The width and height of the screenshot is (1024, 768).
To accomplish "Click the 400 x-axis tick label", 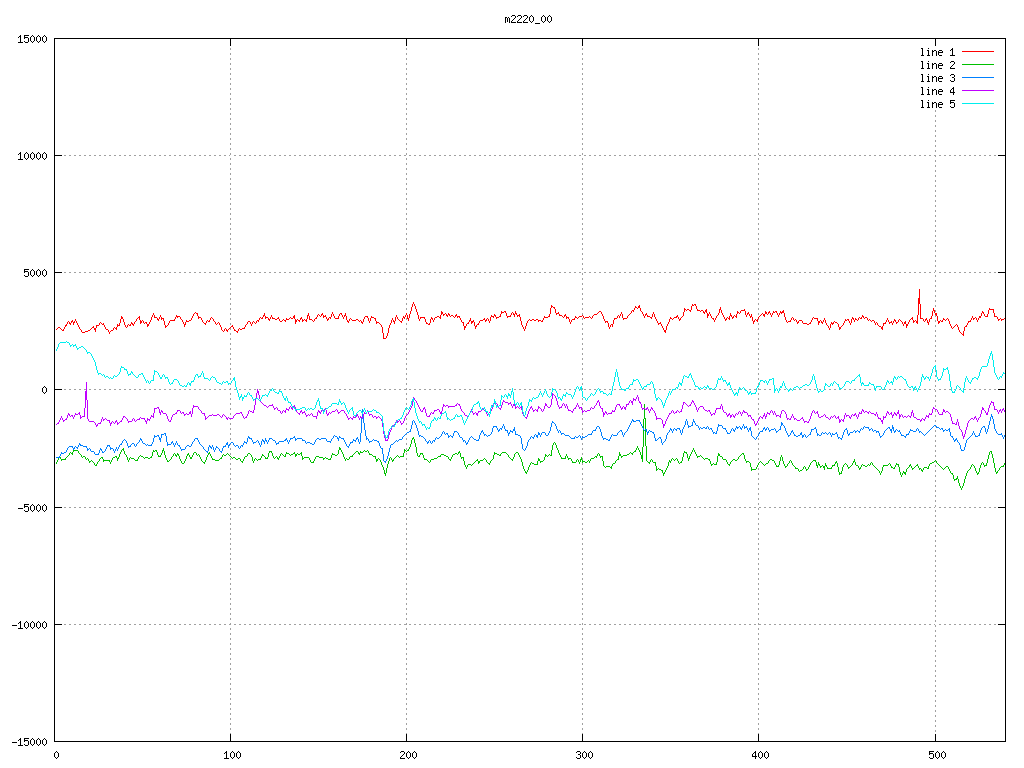I will pyautogui.click(x=758, y=754).
